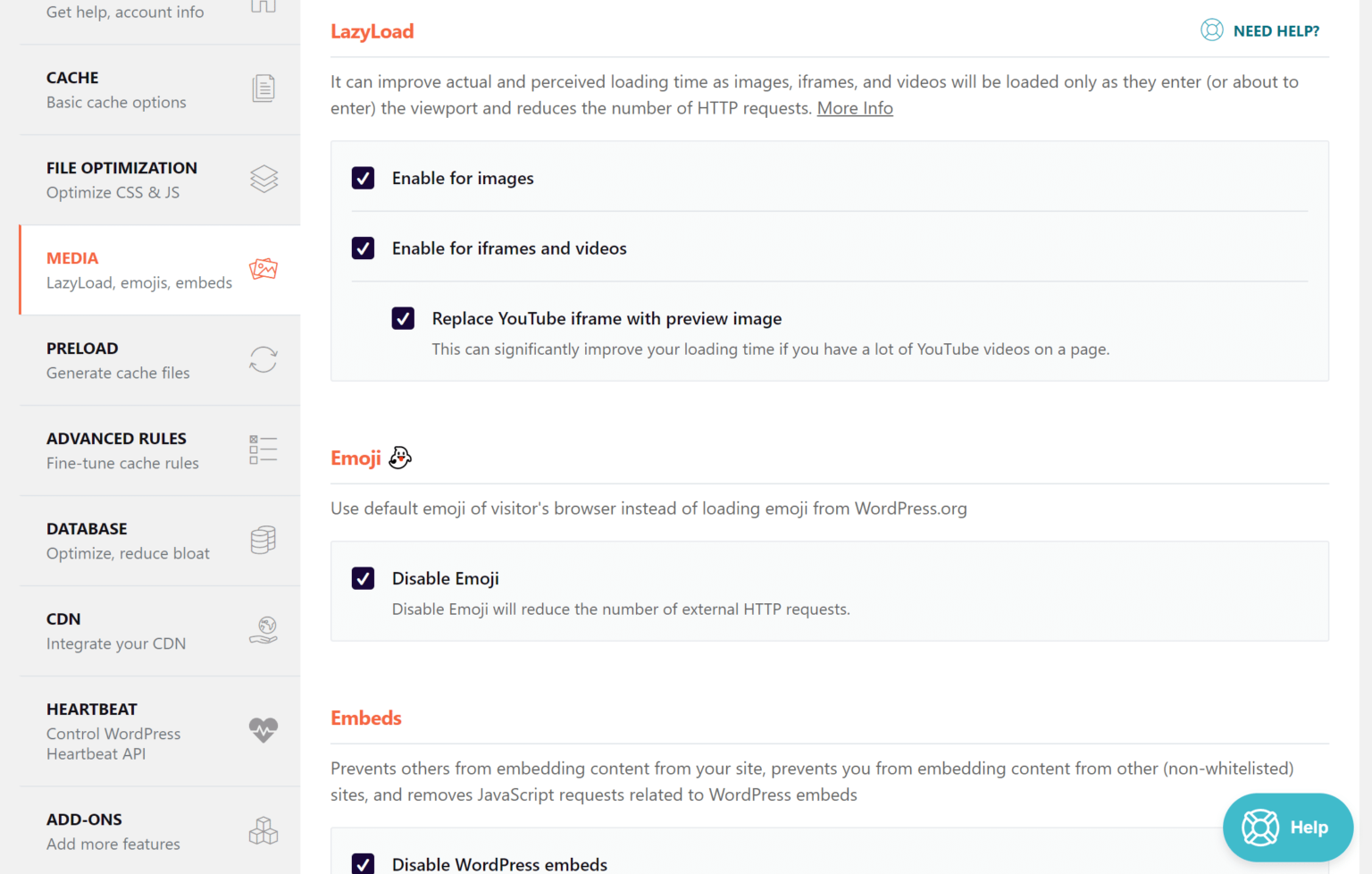Open the floating Help button
Viewport: 1372px width, 874px height.
[1287, 828]
